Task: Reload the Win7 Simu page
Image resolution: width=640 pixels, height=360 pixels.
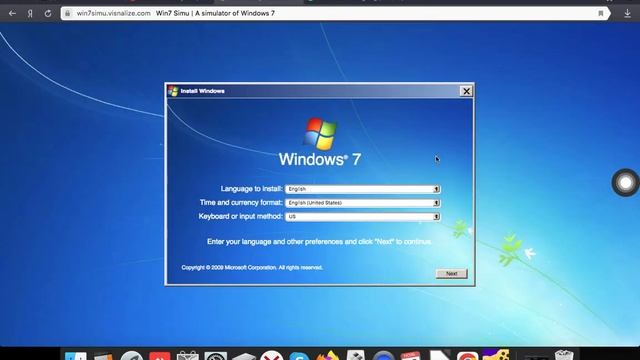Action: pyautogui.click(x=48, y=13)
